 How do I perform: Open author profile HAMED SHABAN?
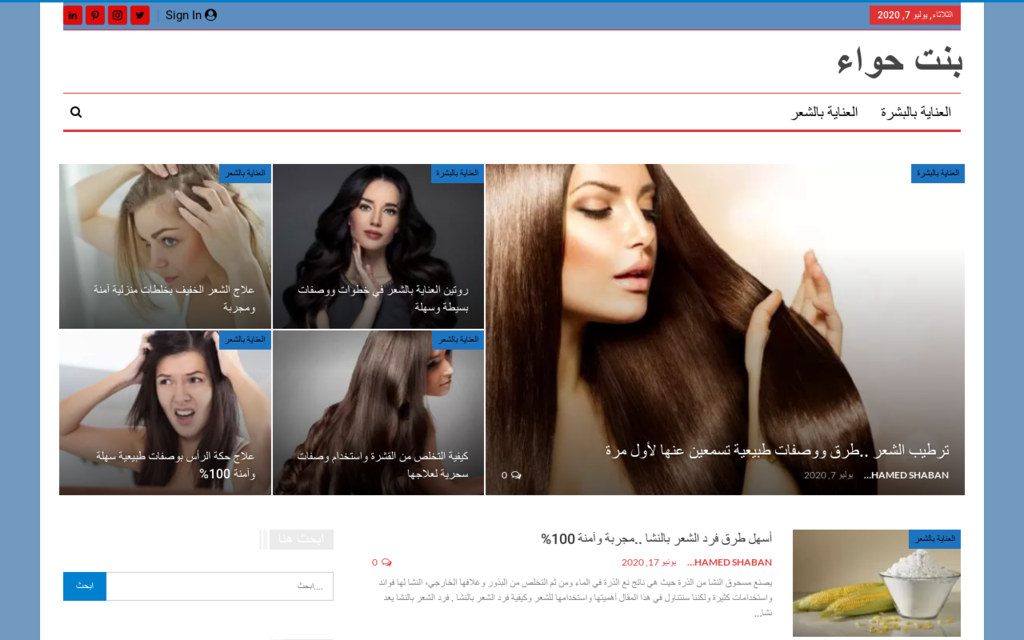tap(910, 475)
